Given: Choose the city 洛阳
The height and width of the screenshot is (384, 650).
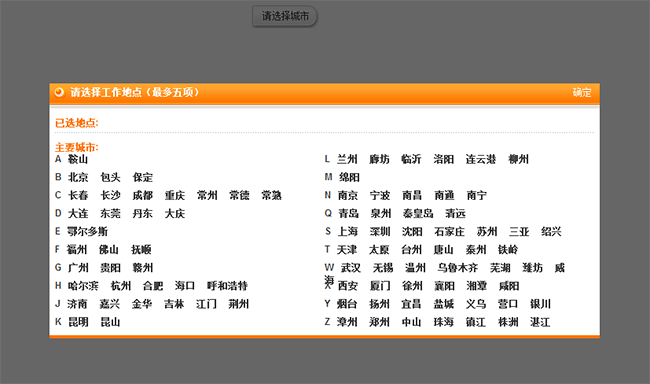Looking at the screenshot, I should [x=444, y=159].
